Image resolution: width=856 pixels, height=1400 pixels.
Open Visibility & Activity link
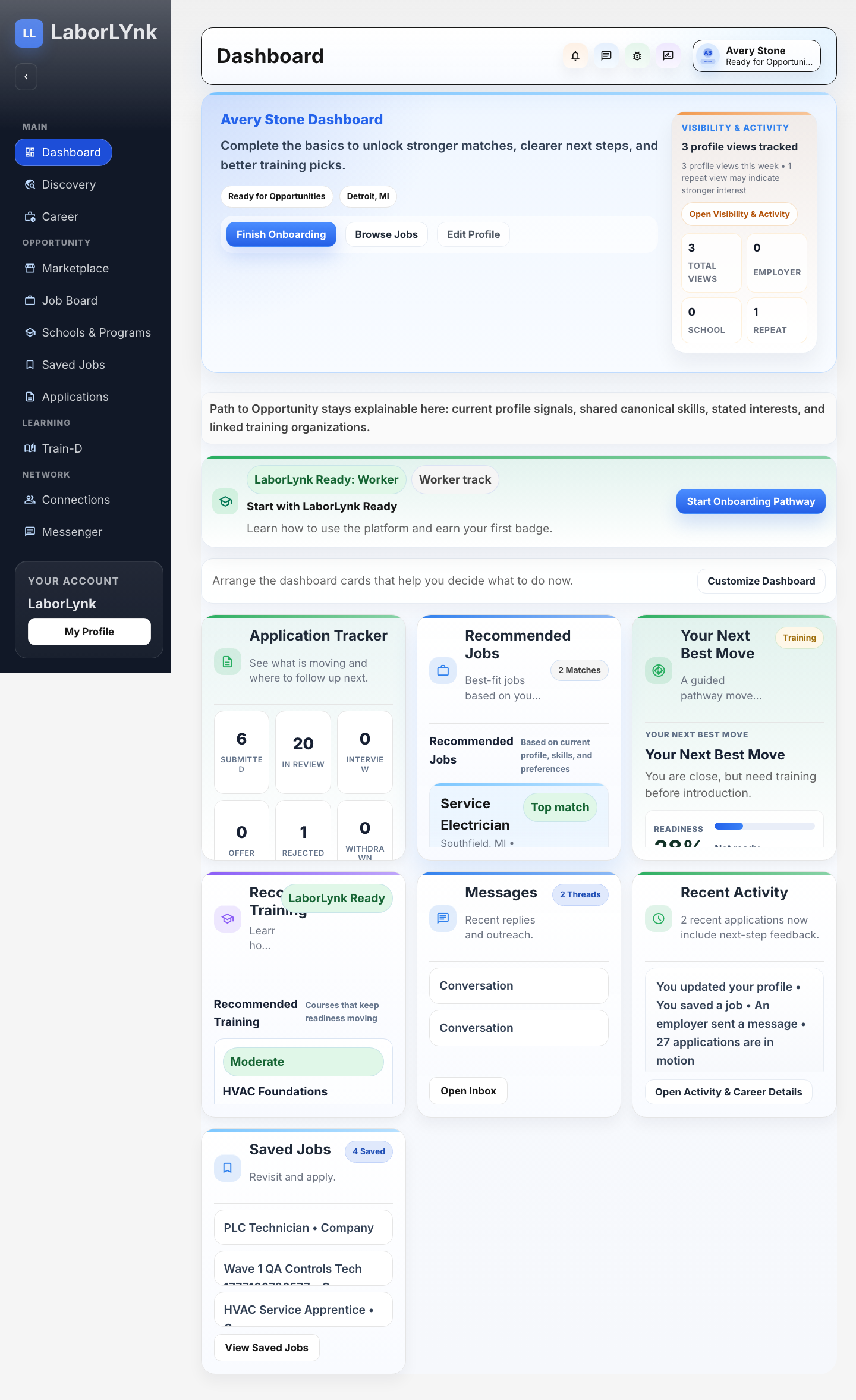point(739,214)
